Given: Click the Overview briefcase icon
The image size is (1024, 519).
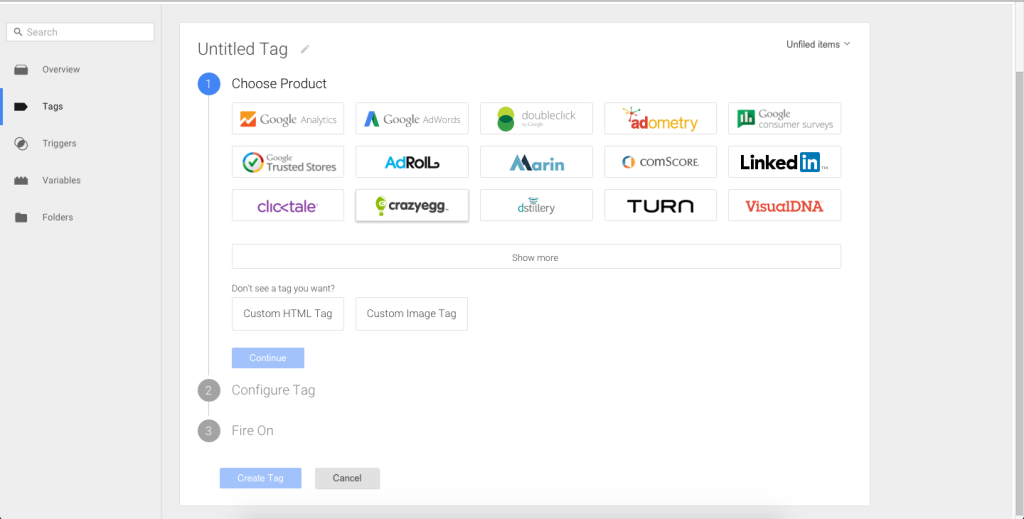Looking at the screenshot, I should click(x=21, y=69).
